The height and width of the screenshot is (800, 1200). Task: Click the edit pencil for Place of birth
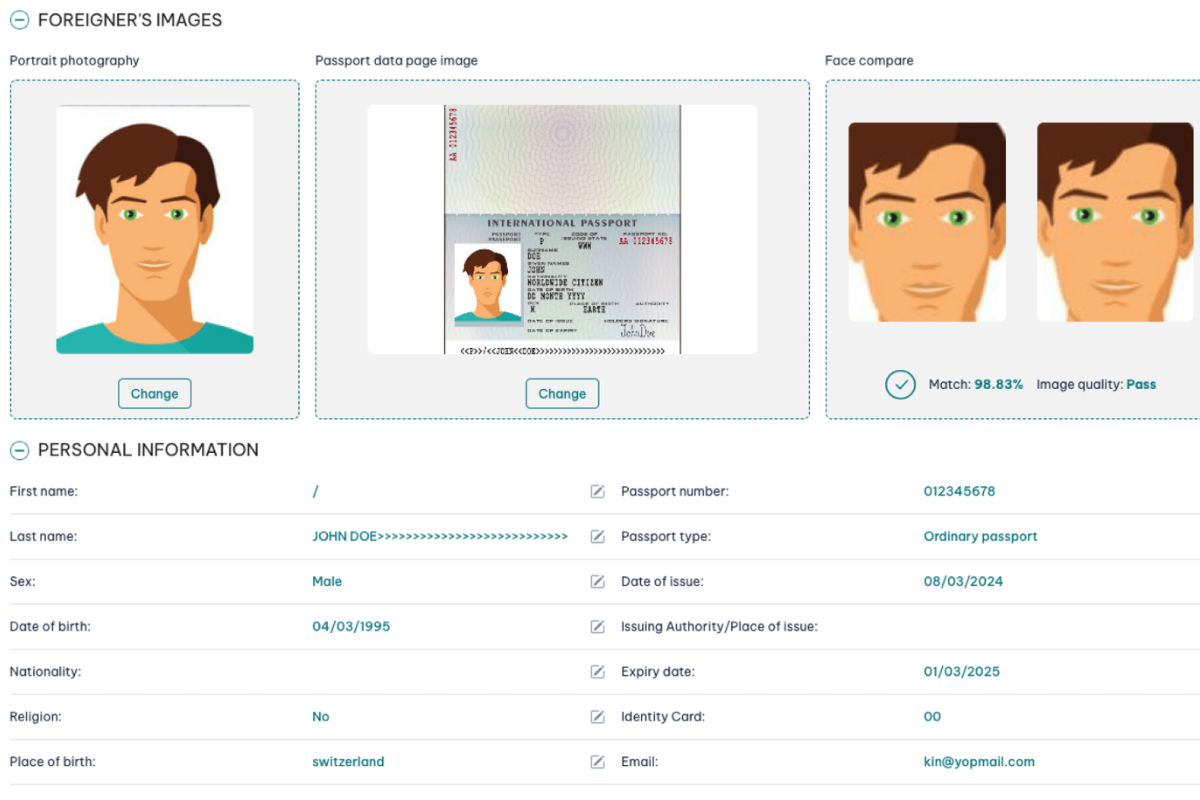pyautogui.click(x=598, y=762)
